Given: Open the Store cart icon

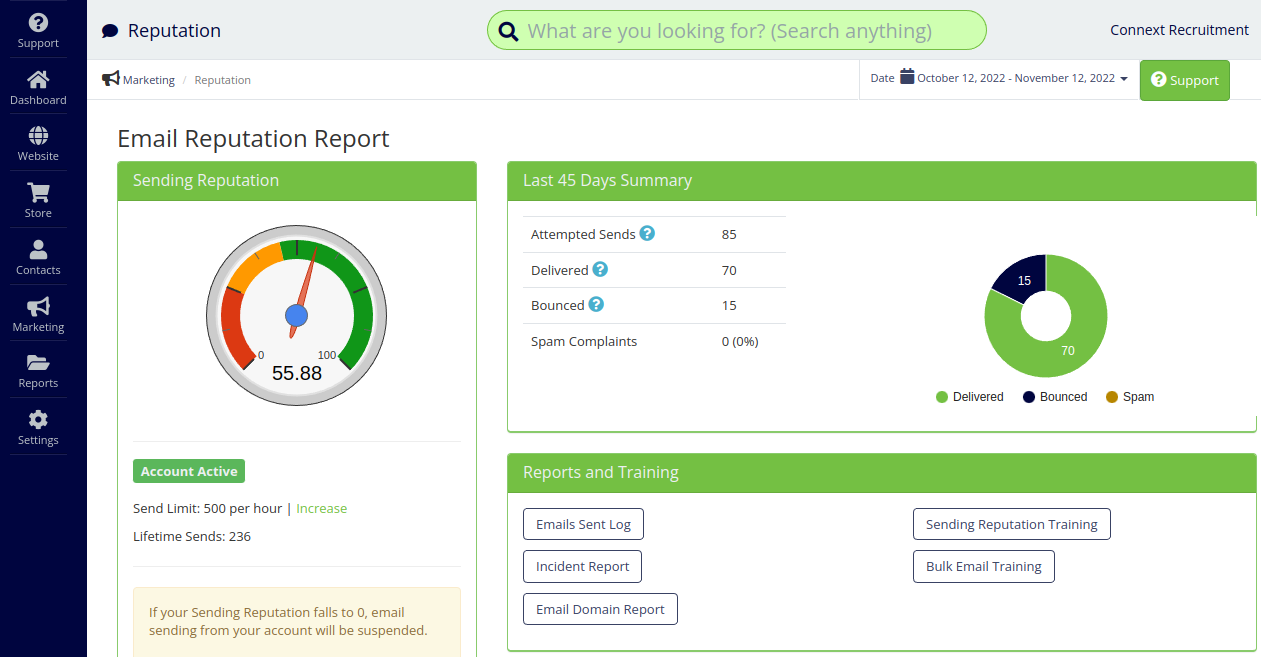Looking at the screenshot, I should point(38,193).
